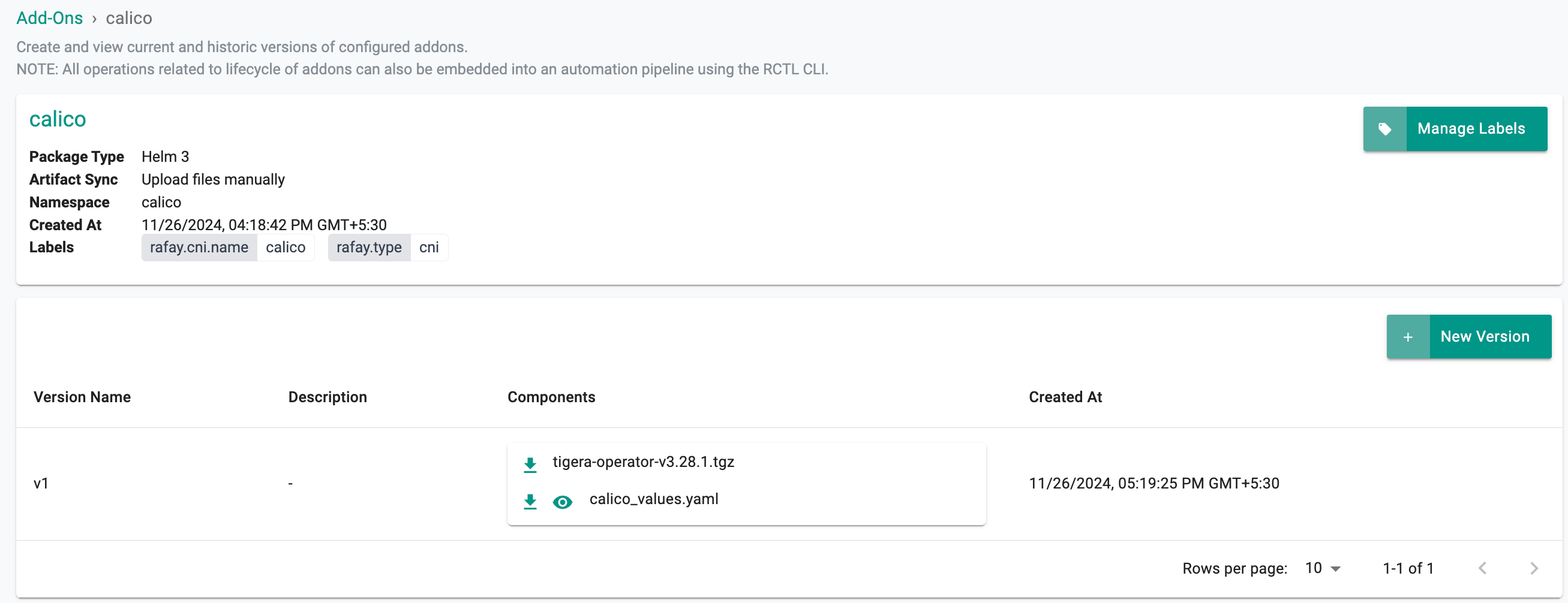Click the cni label value
1568x603 pixels.
[429, 248]
